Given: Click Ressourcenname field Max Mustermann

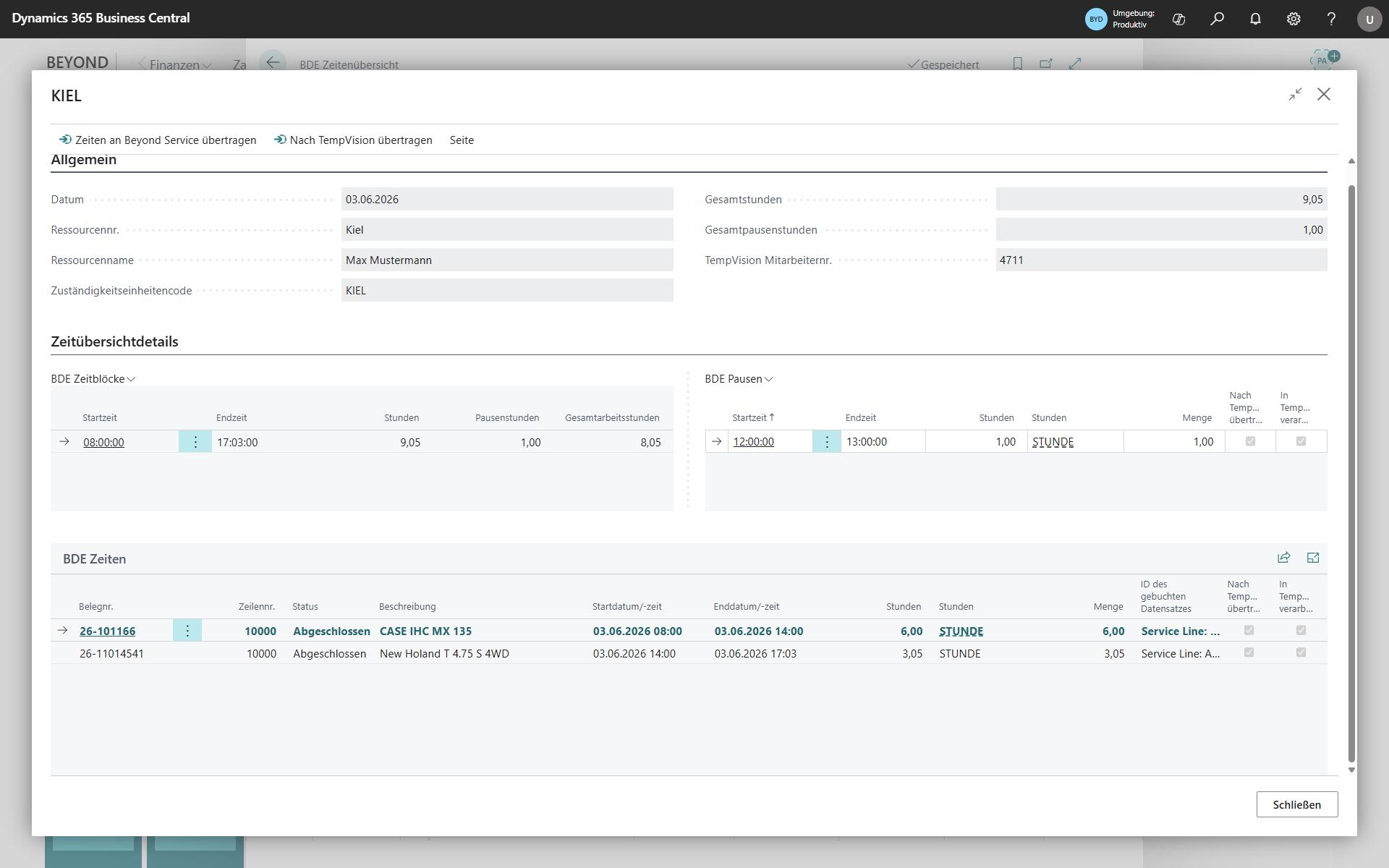Looking at the screenshot, I should point(507,260).
